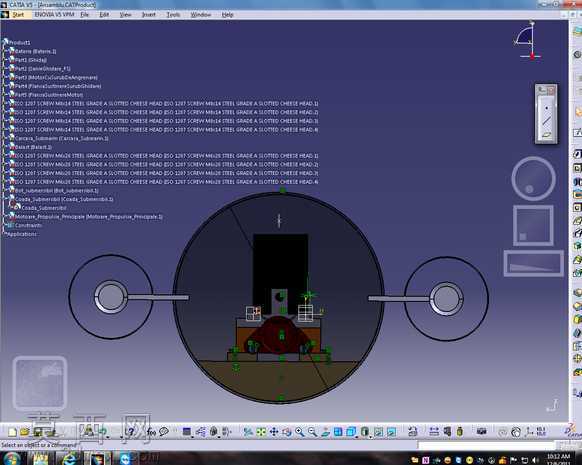Select the Product1 root node
Image resolution: width=582 pixels, height=465 pixels.
point(19,42)
